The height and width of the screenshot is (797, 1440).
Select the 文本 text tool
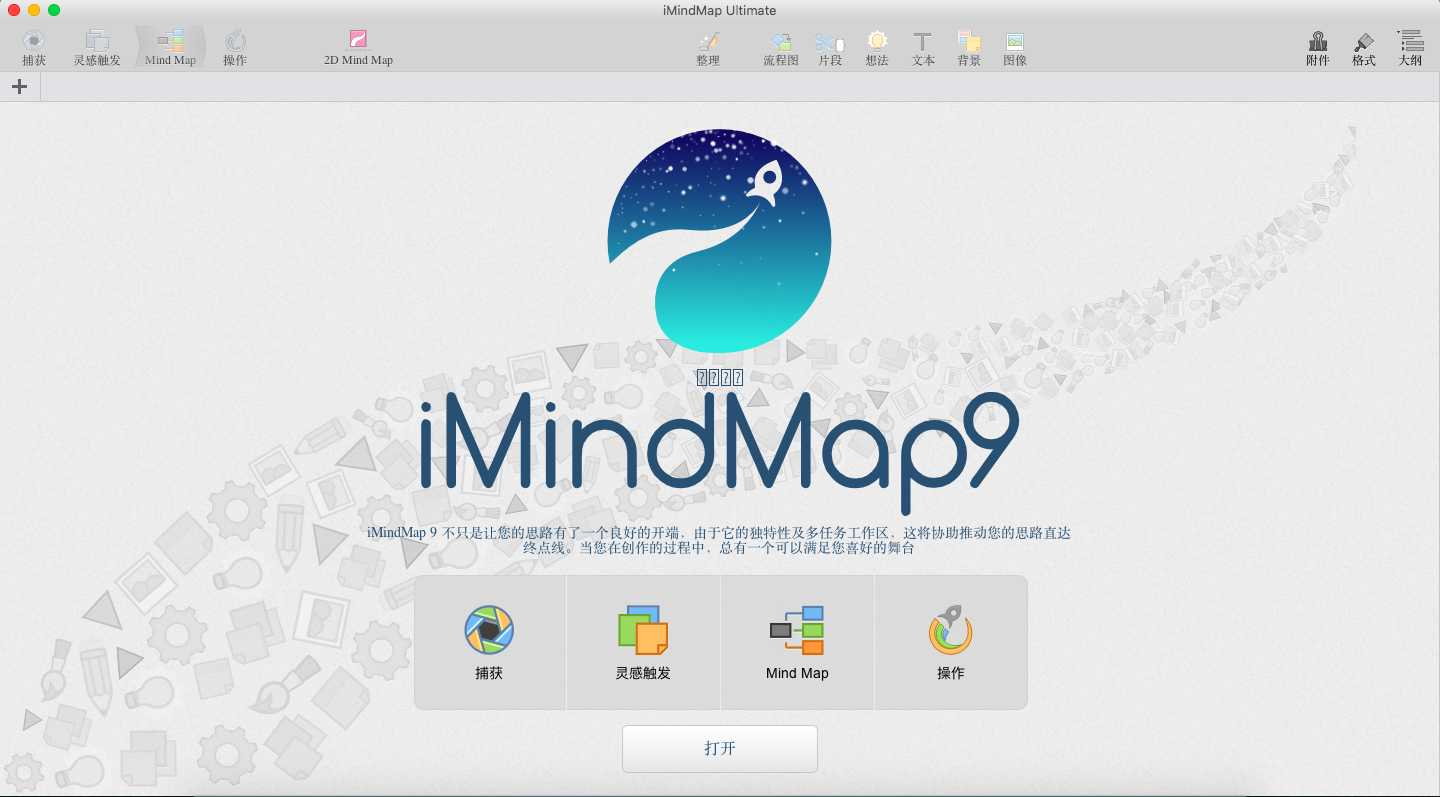point(923,48)
